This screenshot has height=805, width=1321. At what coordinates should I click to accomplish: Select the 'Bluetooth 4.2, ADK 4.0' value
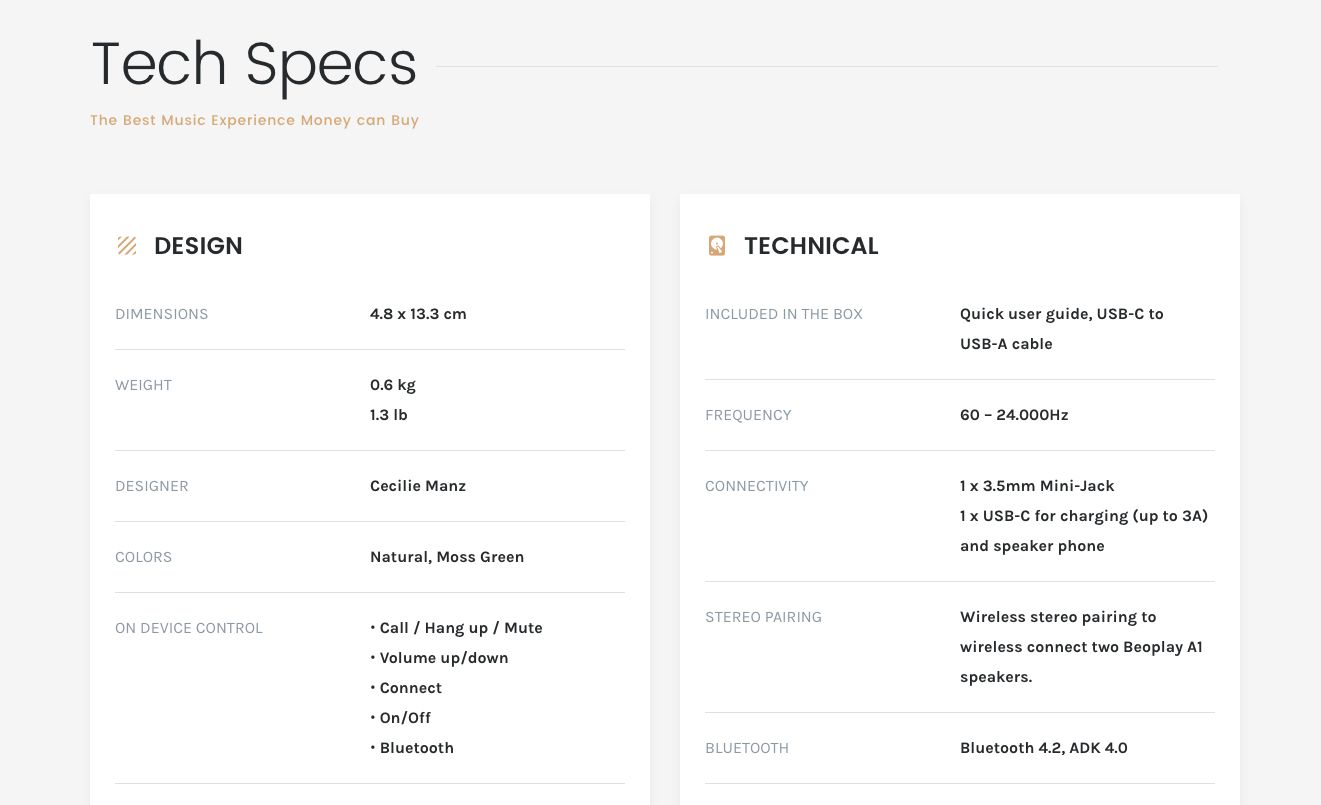click(1044, 748)
